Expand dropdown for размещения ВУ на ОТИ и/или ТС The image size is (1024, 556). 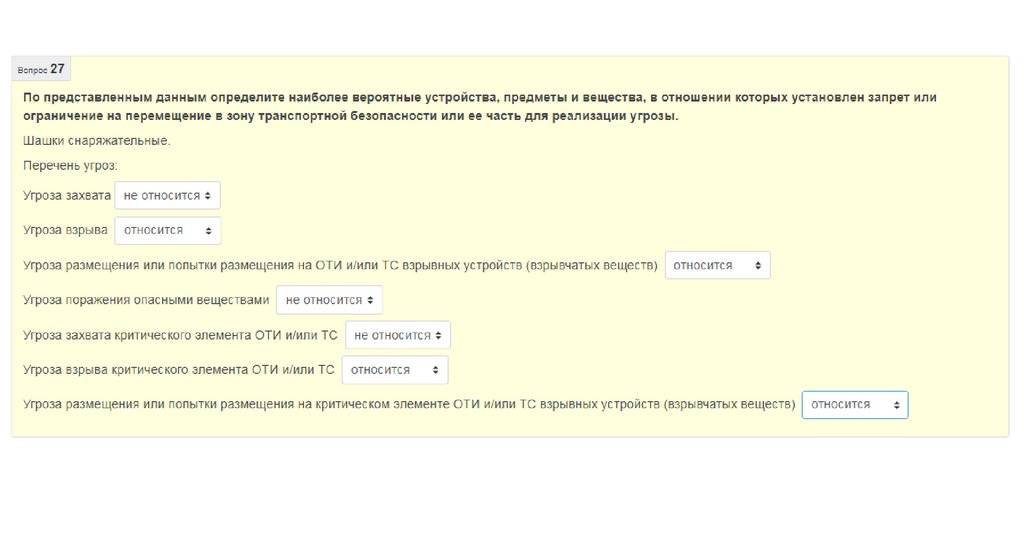(x=717, y=265)
